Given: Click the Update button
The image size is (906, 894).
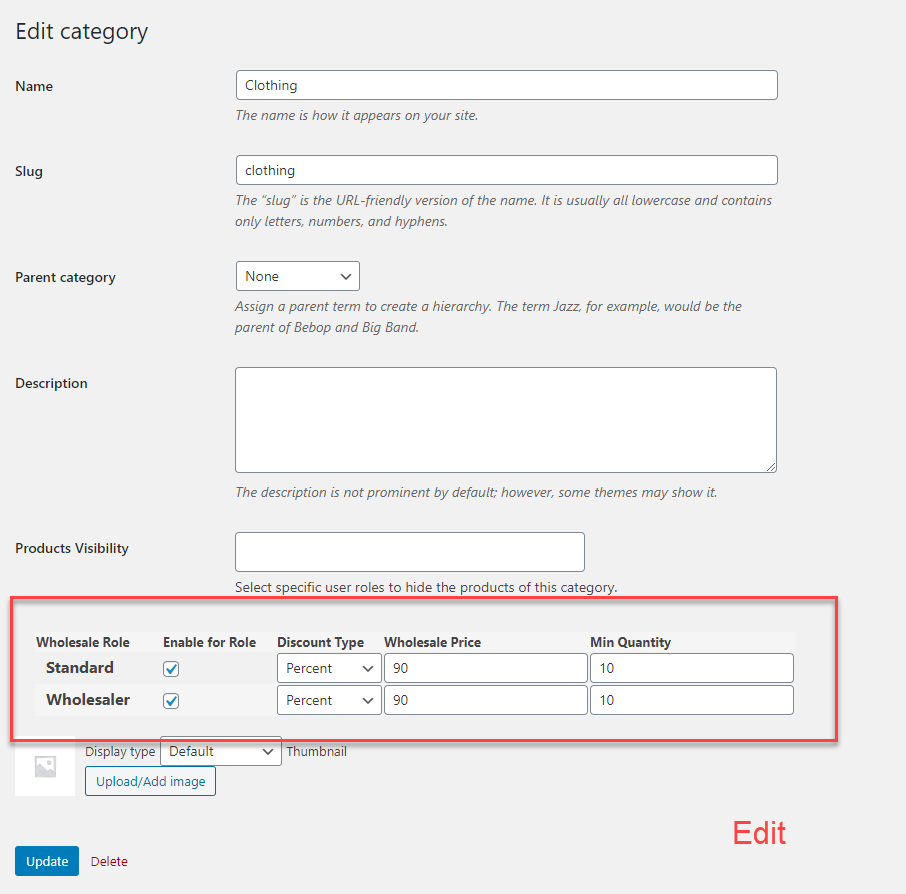Looking at the screenshot, I should pos(47,861).
